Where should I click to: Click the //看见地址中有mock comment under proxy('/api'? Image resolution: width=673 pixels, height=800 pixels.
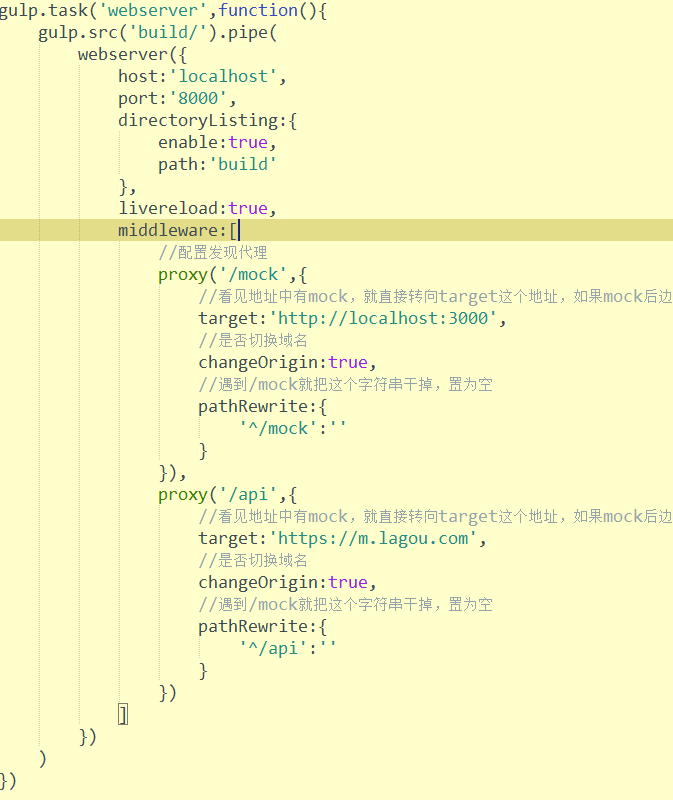pos(436,516)
